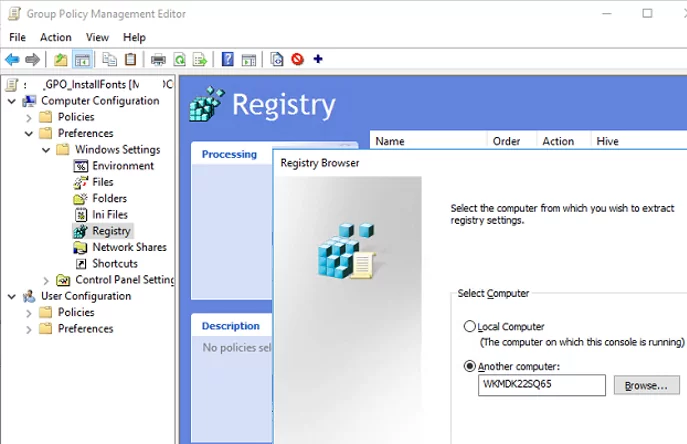687x444 pixels.
Task: Open the Action menu
Action: point(56,37)
